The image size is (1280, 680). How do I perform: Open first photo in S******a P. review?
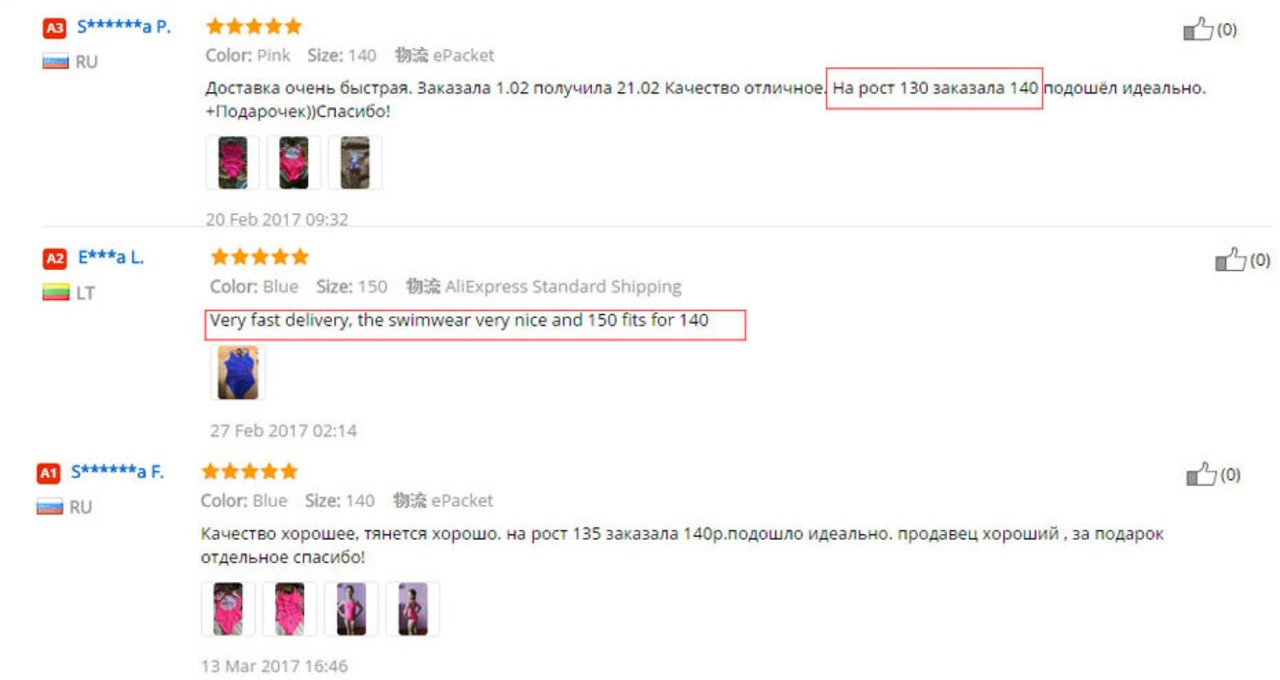pos(232,162)
